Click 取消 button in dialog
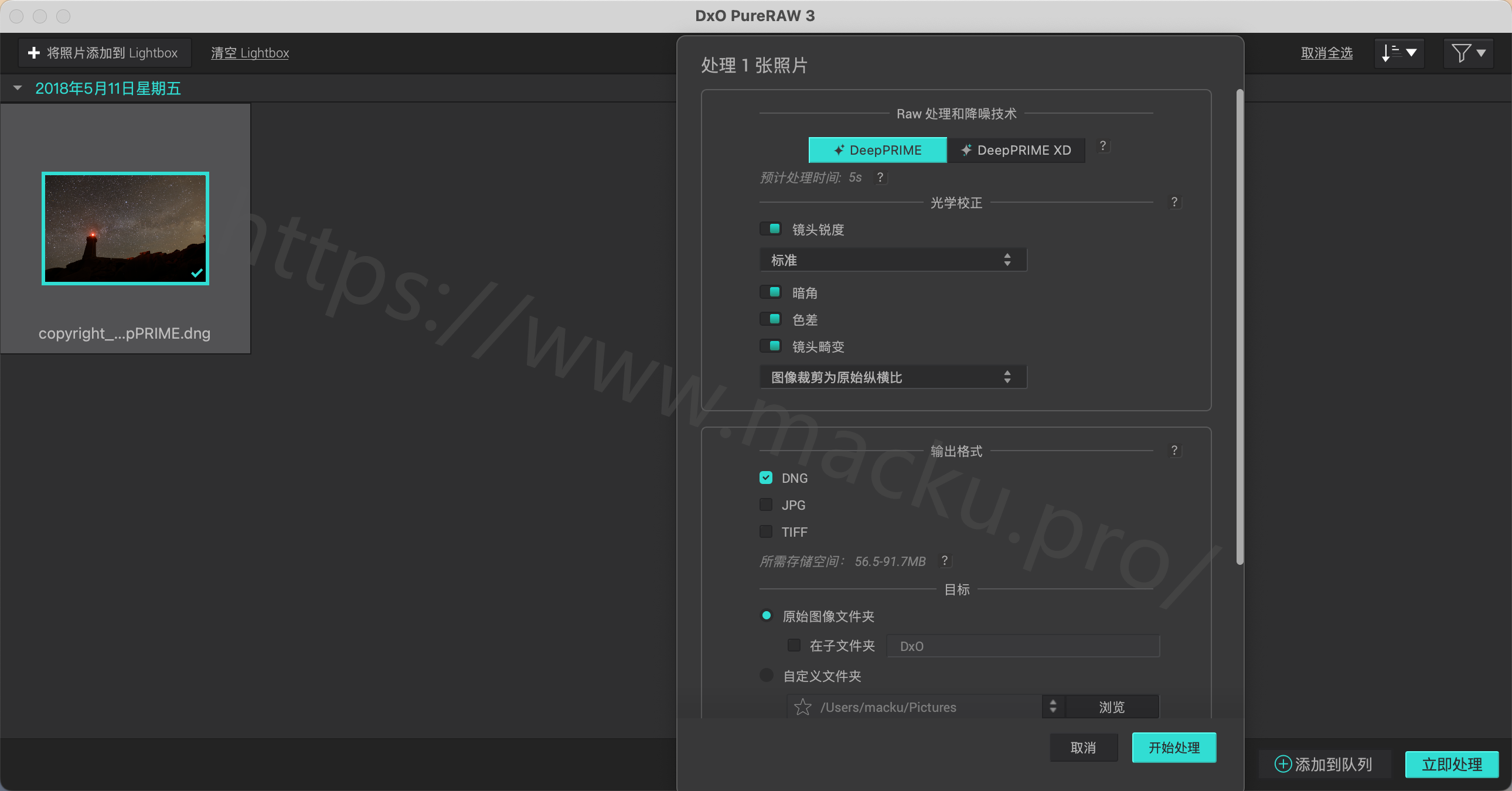This screenshot has height=791, width=1512. [1084, 748]
